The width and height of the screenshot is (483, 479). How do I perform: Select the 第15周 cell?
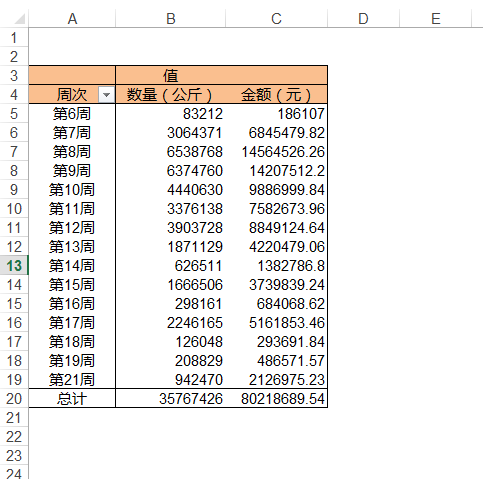pyautogui.click(x=72, y=285)
